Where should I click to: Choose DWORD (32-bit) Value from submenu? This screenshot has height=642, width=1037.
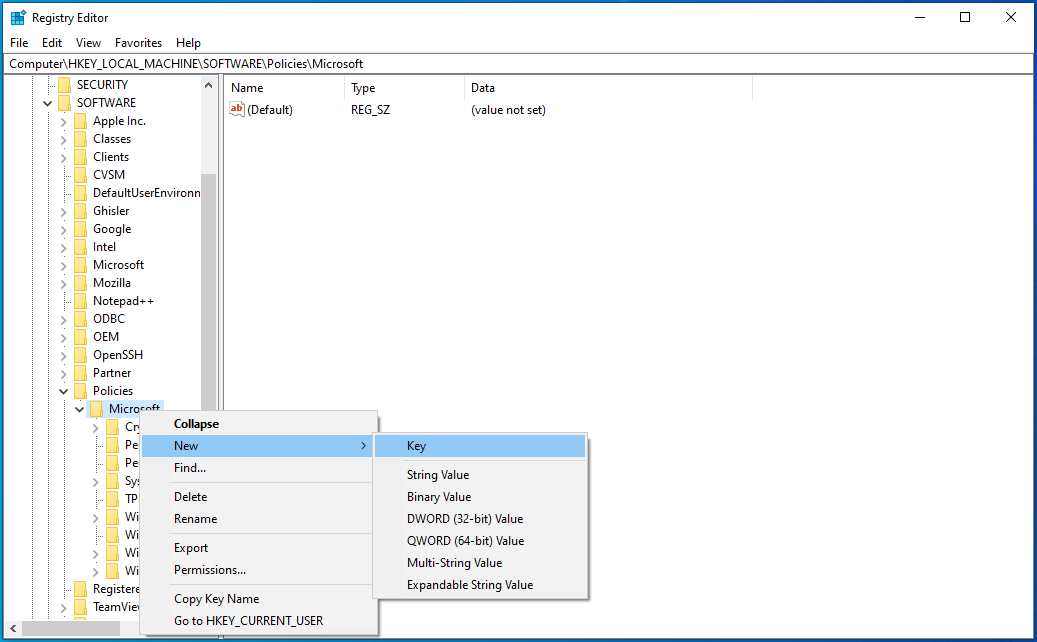[x=464, y=518]
